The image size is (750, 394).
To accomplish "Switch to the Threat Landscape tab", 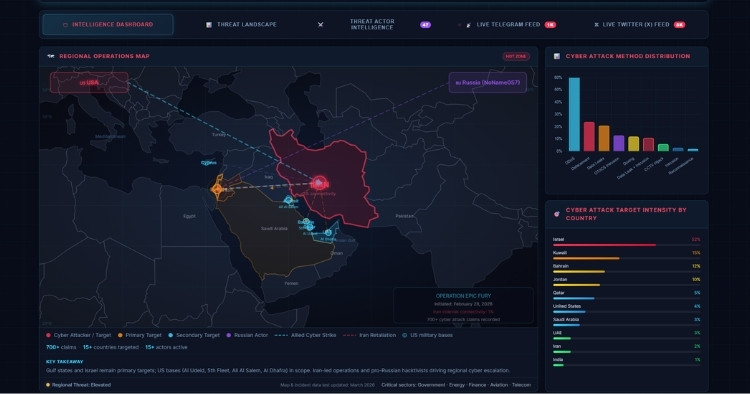I will (x=242, y=24).
